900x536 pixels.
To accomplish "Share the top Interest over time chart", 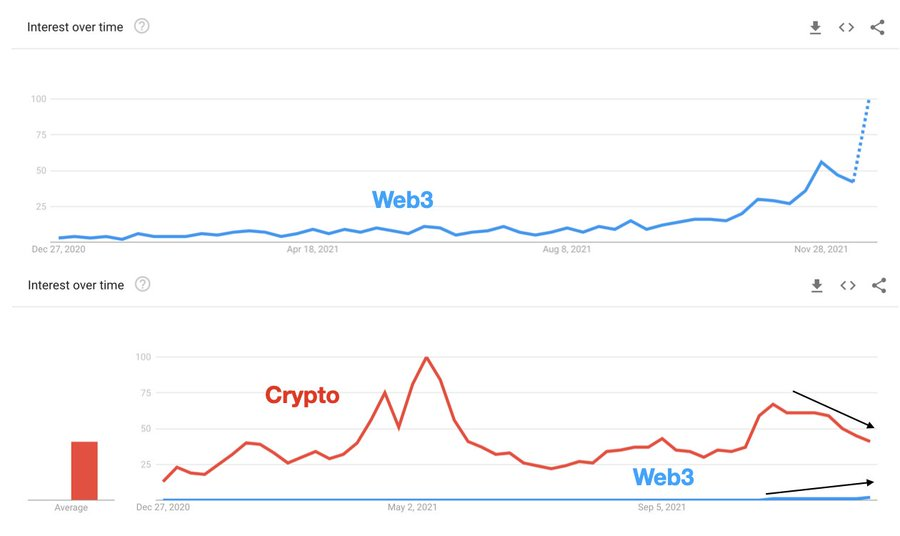I will [x=877, y=27].
